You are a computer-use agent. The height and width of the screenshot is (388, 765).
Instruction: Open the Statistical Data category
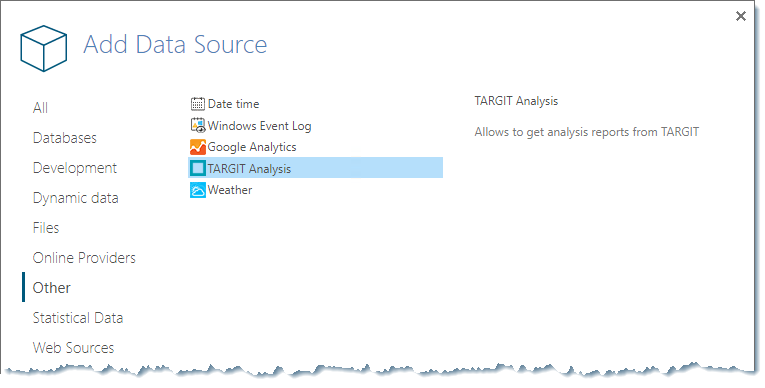click(78, 318)
